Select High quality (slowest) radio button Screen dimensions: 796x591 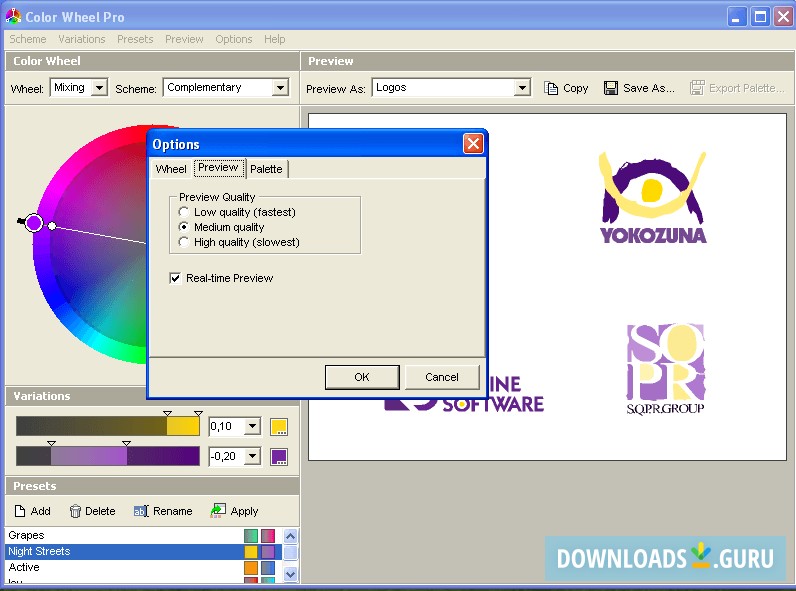[x=184, y=242]
